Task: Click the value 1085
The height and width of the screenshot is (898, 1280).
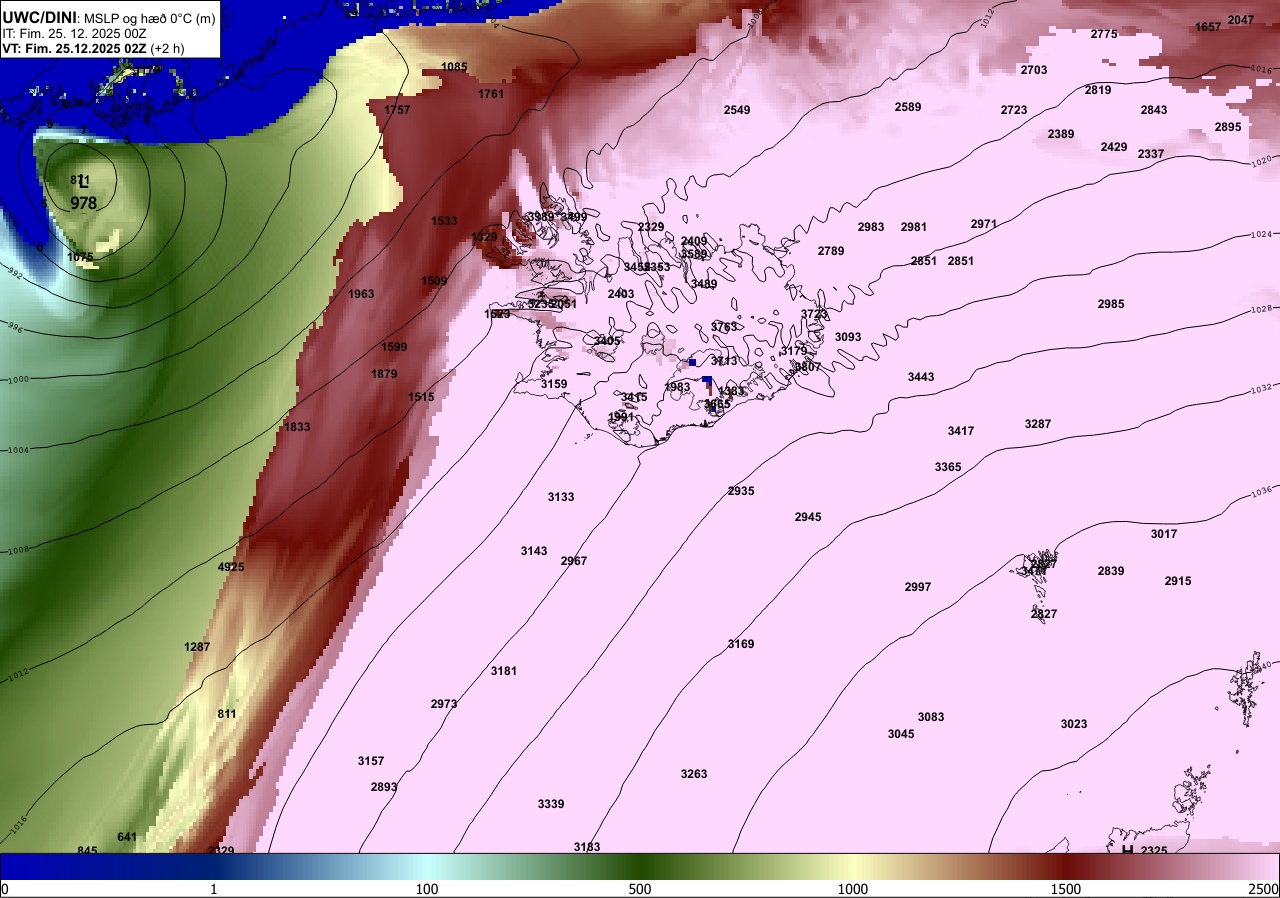Action: click(x=454, y=67)
